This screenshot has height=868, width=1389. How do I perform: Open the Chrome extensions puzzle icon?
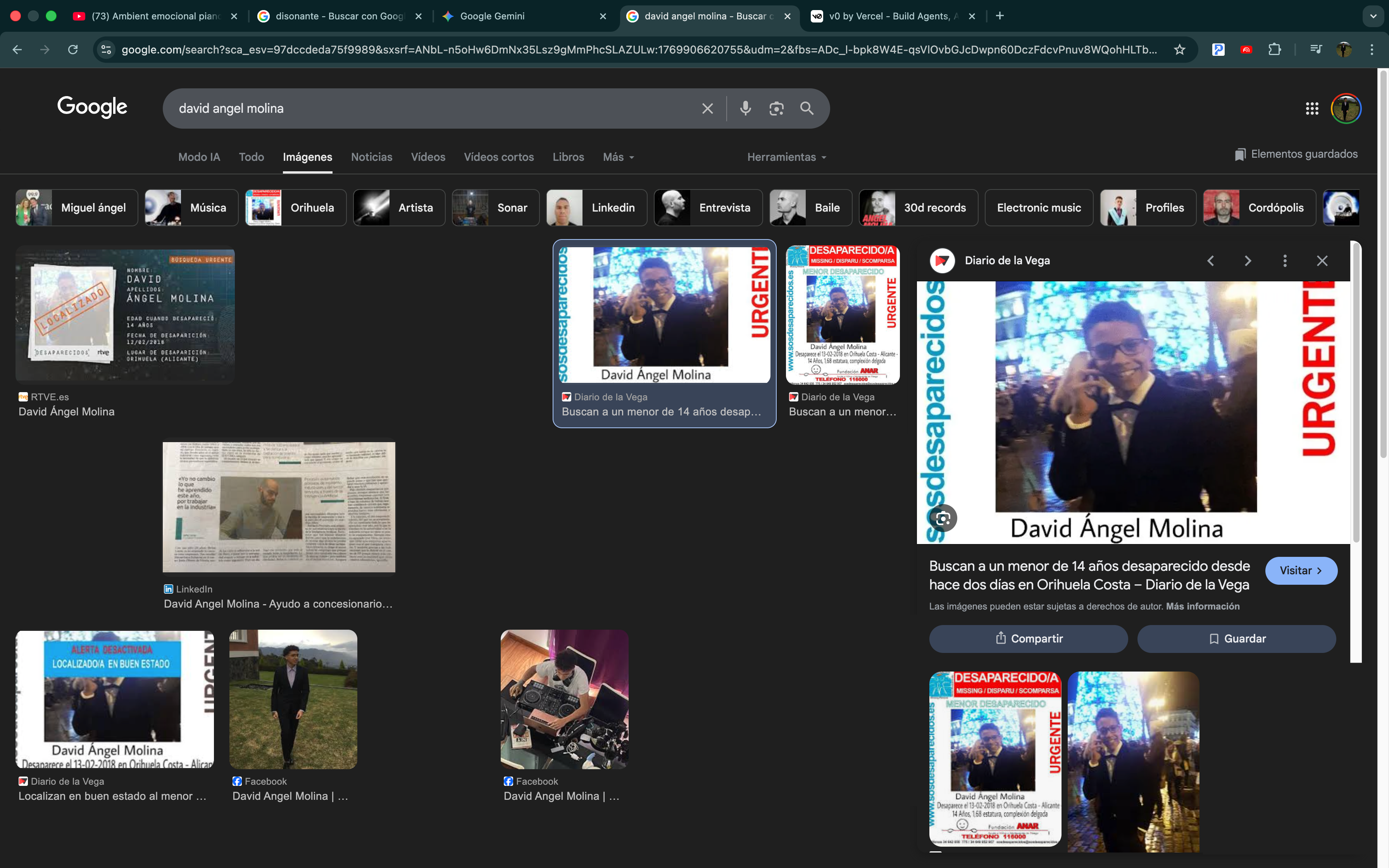point(1274,50)
